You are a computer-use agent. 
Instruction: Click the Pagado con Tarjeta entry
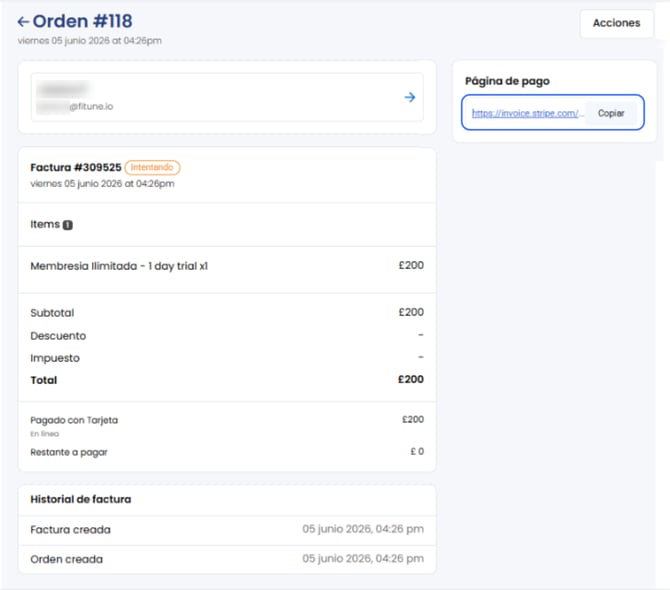click(x=74, y=420)
